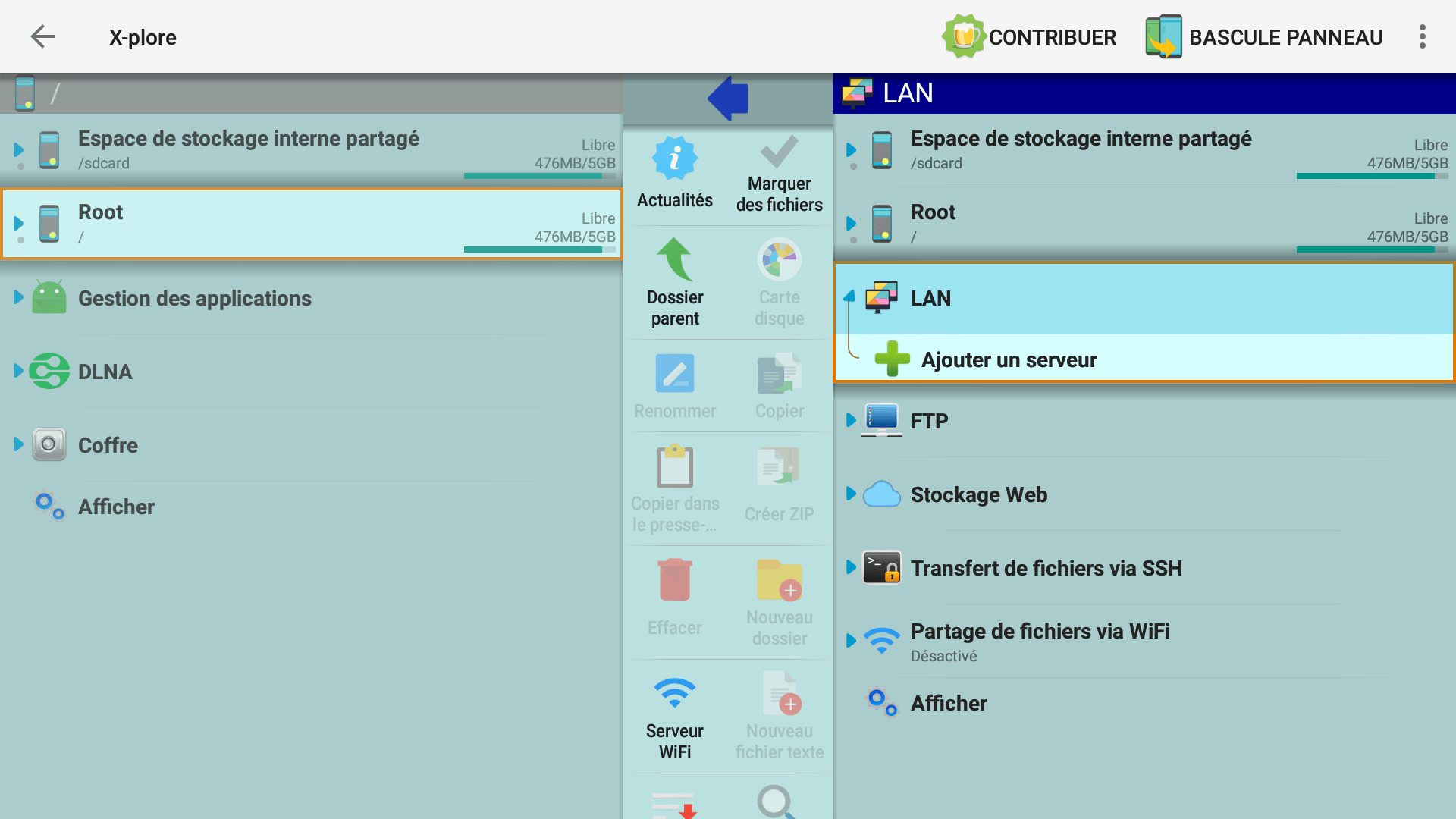Open Transfert de fichiers via SSH
This screenshot has width=1456, height=819.
(1046, 568)
